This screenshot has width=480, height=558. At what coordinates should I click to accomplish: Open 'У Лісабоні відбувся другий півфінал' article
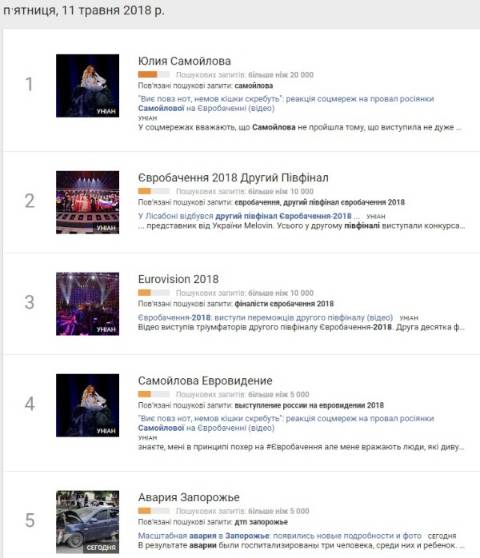click(249, 216)
